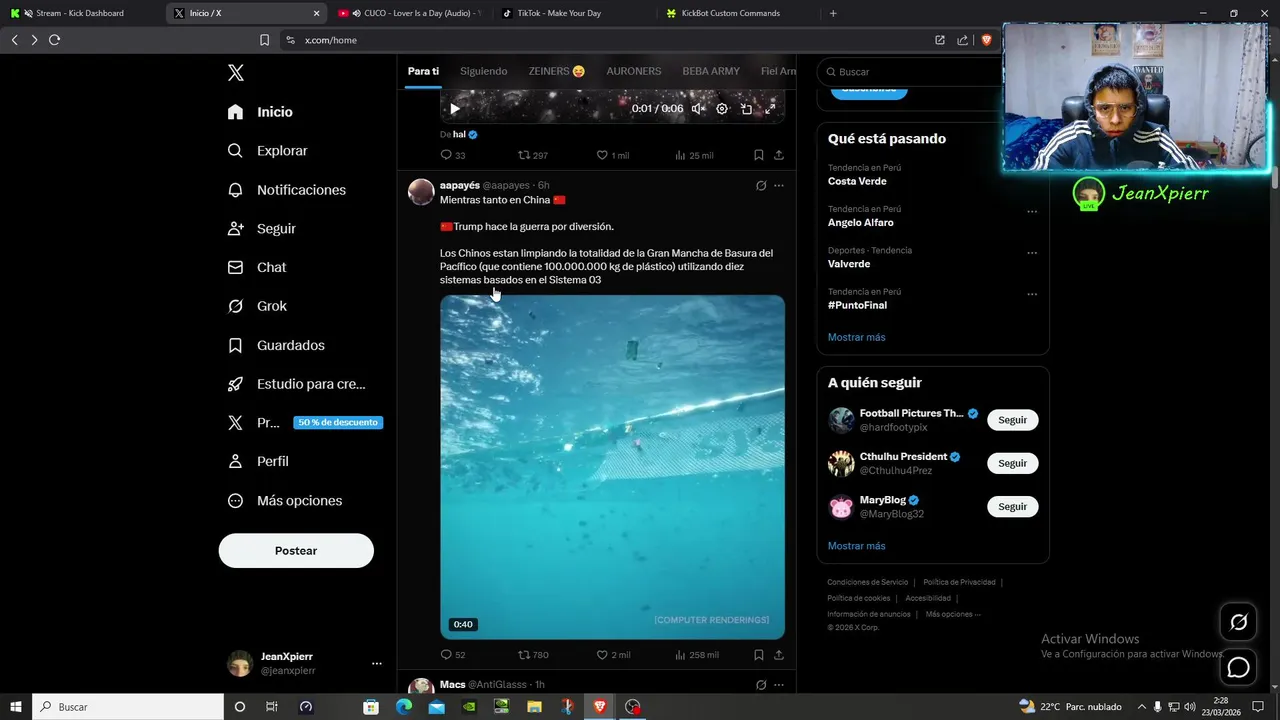The height and width of the screenshot is (720, 1280).
Task: View analytics showing 25 mil views
Action: (x=694, y=155)
